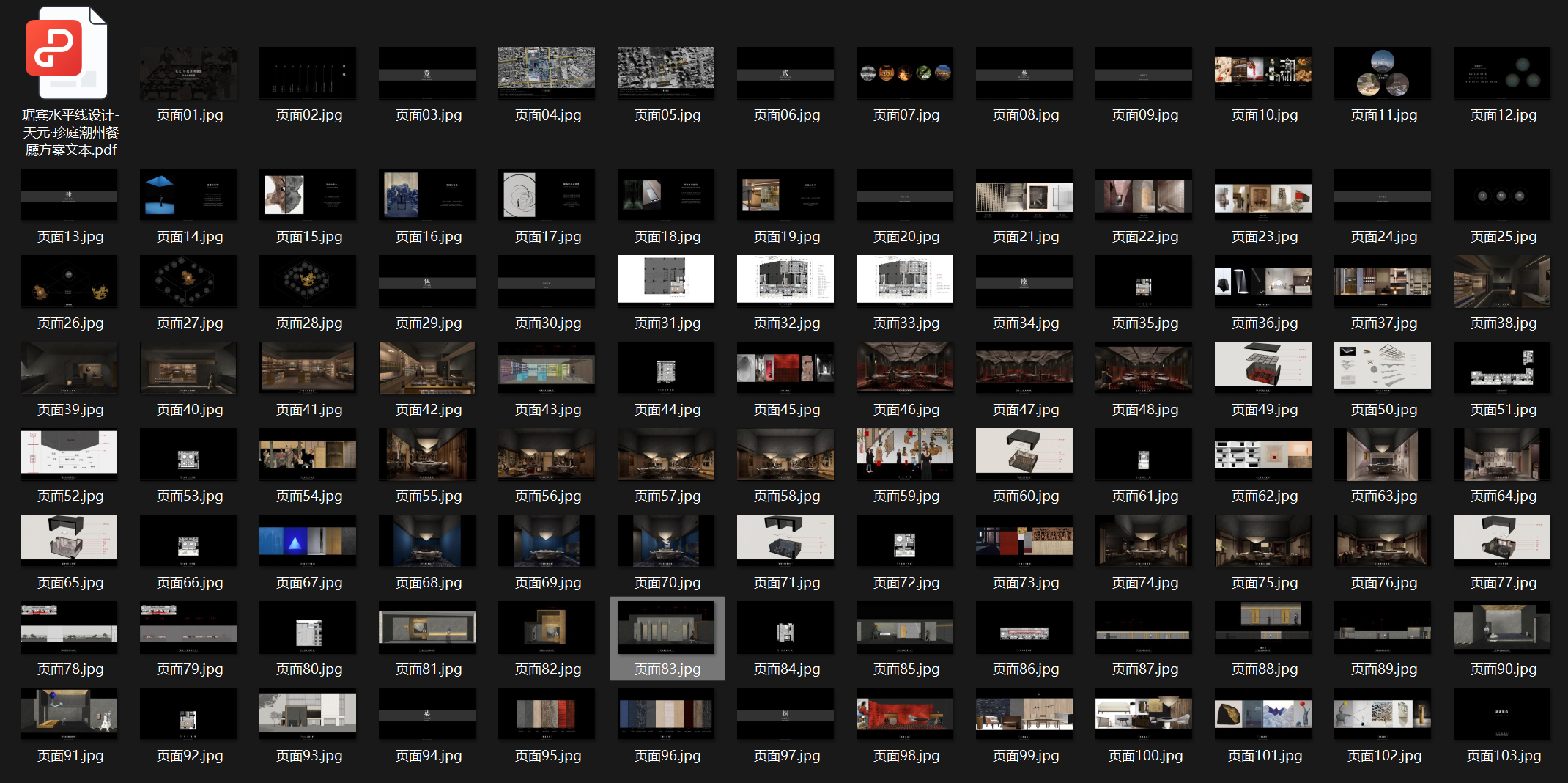Click the last file 页面103.jpg
The image size is (1568, 783).
pyautogui.click(x=1502, y=713)
